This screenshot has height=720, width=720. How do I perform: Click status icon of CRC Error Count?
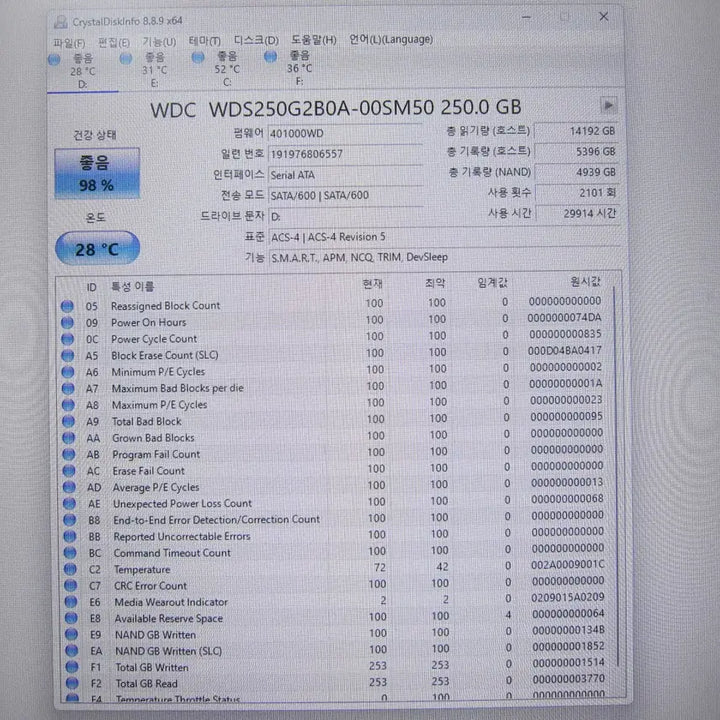[71, 586]
